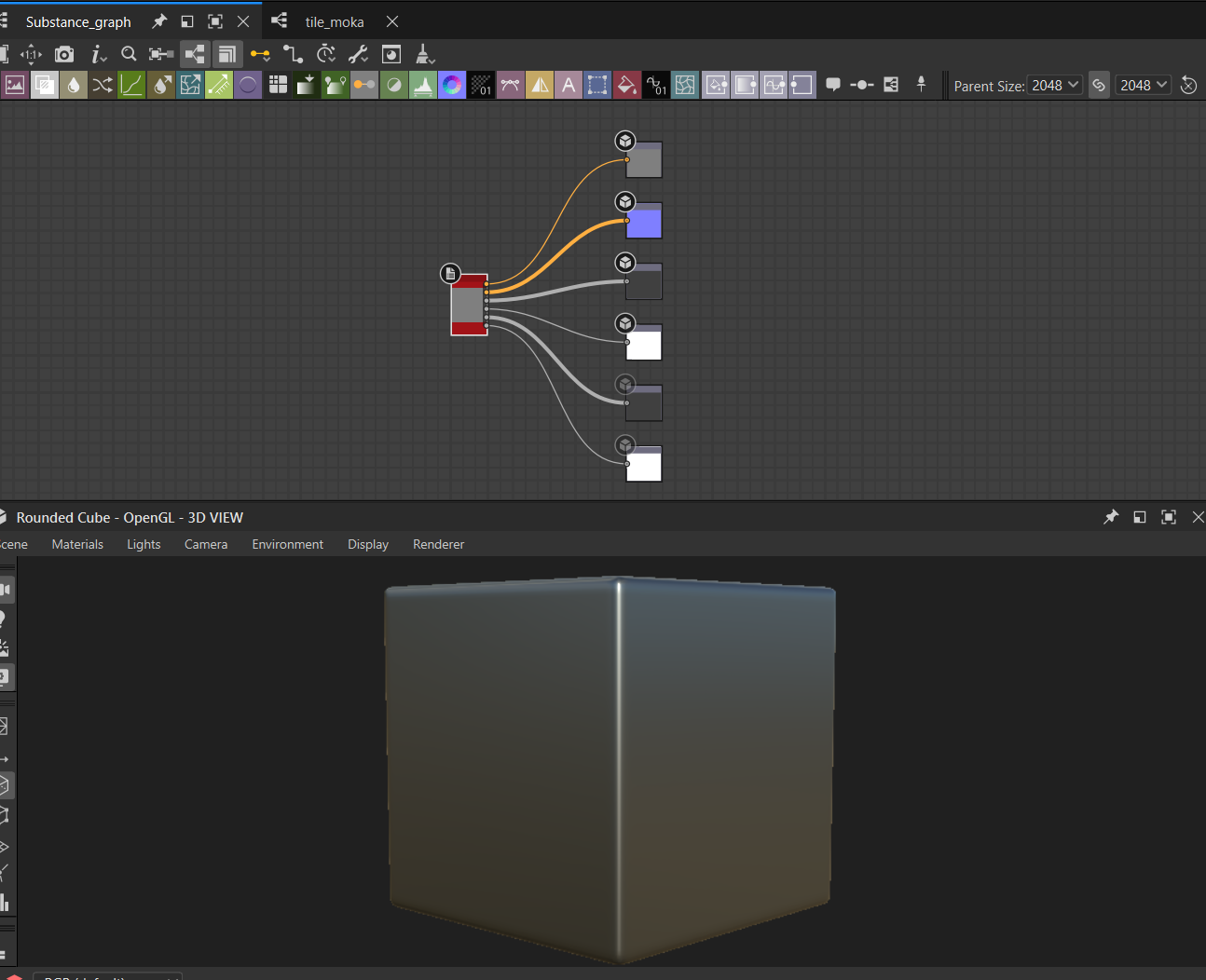Open the Materials menu in 3D View
Screen dimensions: 1206x980
pos(77,544)
